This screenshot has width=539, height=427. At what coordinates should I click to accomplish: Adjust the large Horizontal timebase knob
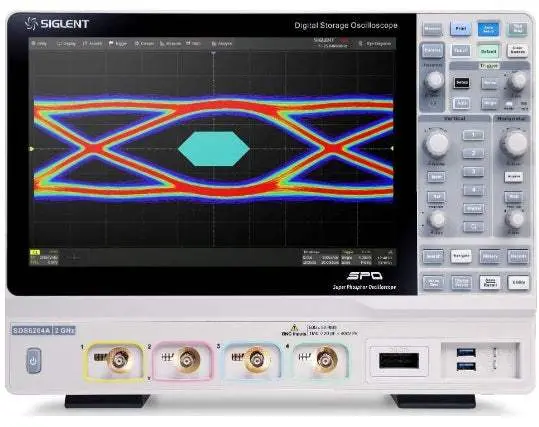[514, 143]
